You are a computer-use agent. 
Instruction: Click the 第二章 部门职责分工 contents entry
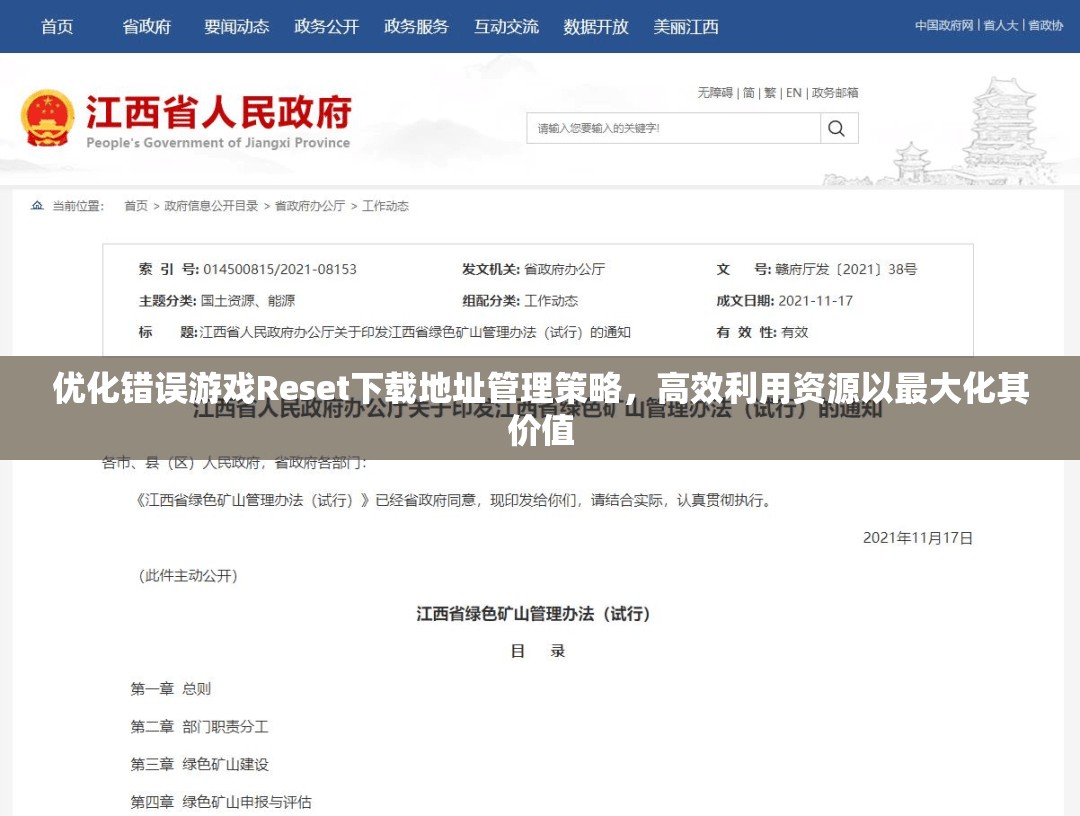199,726
